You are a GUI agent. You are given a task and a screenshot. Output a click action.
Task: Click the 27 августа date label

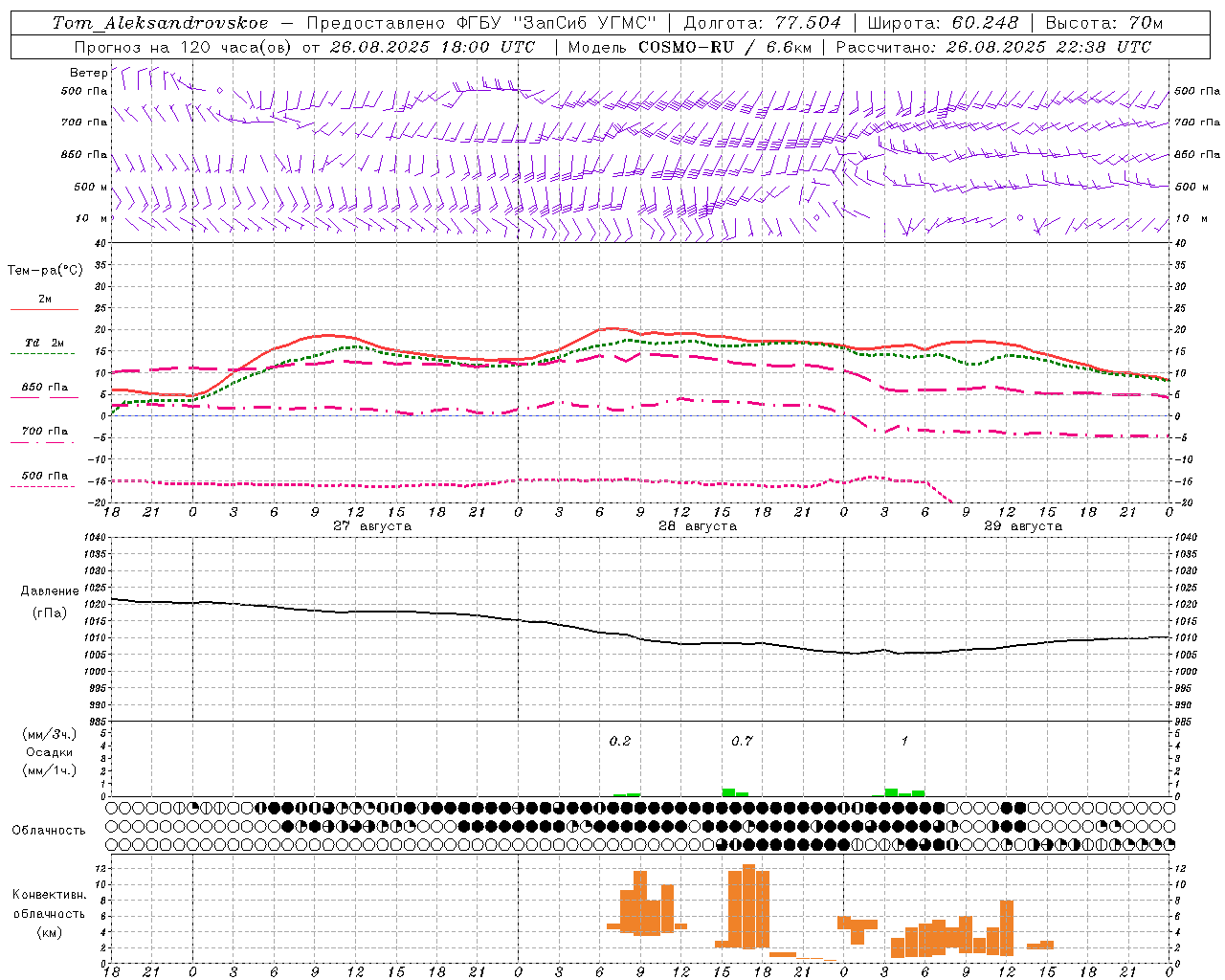pos(372,526)
